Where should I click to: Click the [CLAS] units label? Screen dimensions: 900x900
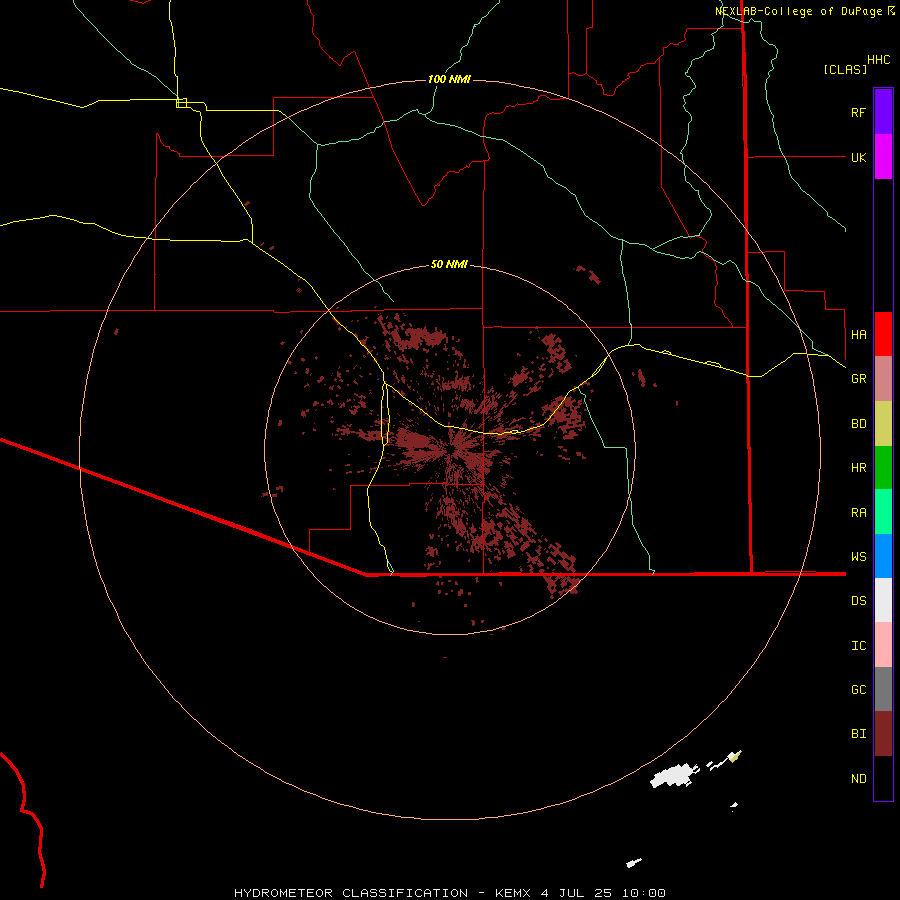[x=845, y=69]
